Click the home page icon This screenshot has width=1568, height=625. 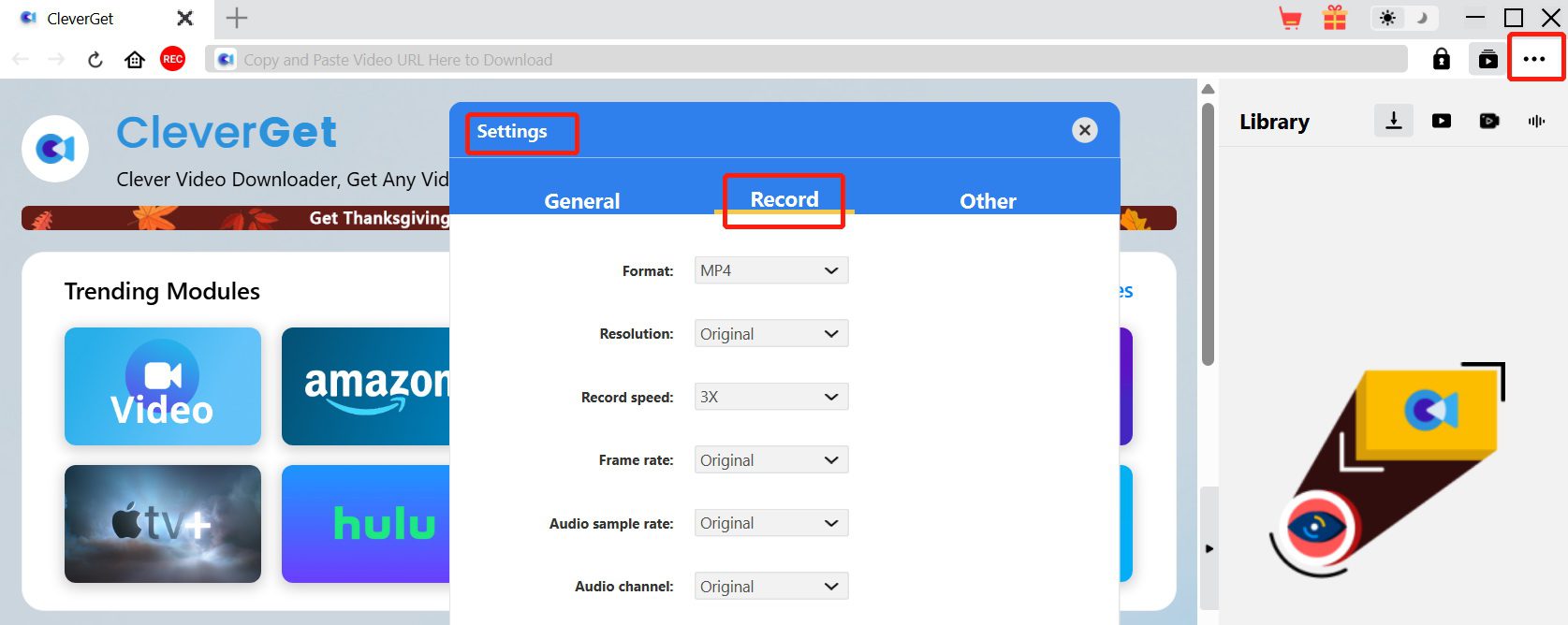(135, 60)
